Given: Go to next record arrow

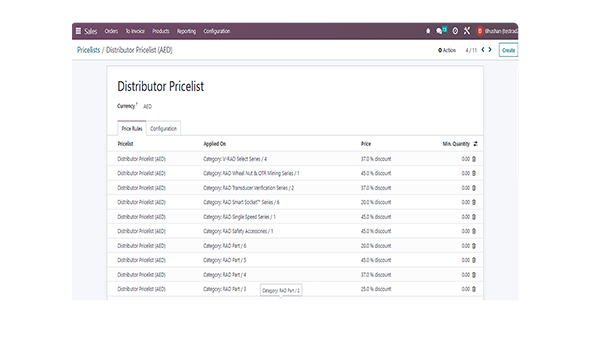Looking at the screenshot, I should pyautogui.click(x=490, y=50).
